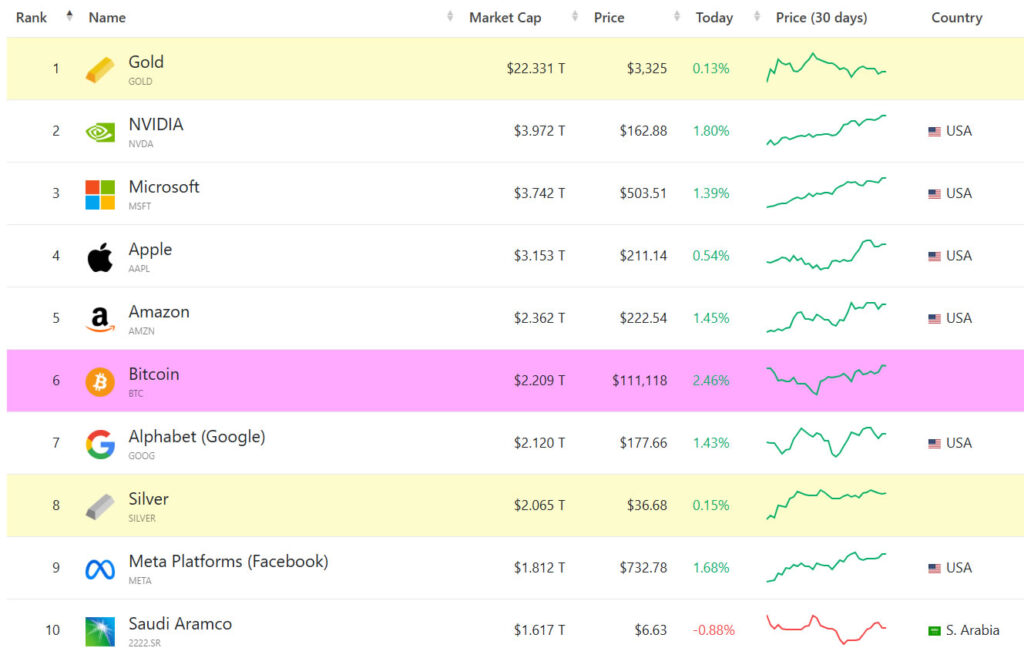Image resolution: width=1024 pixels, height=658 pixels.
Task: Select the Saudi Aramco logo
Action: [x=100, y=630]
